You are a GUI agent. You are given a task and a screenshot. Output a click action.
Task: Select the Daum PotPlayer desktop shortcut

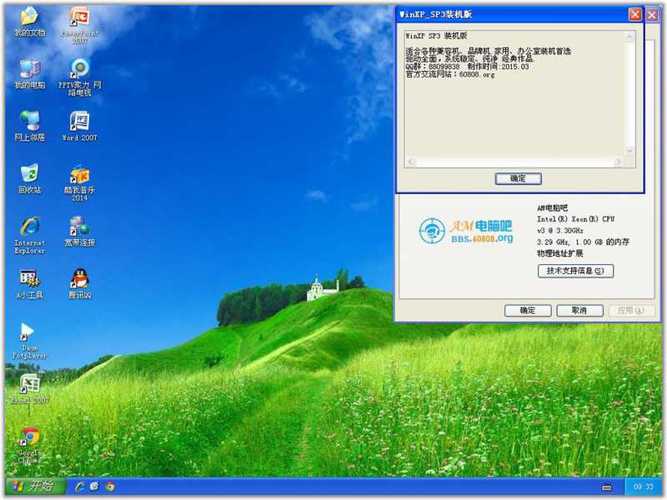point(29,341)
